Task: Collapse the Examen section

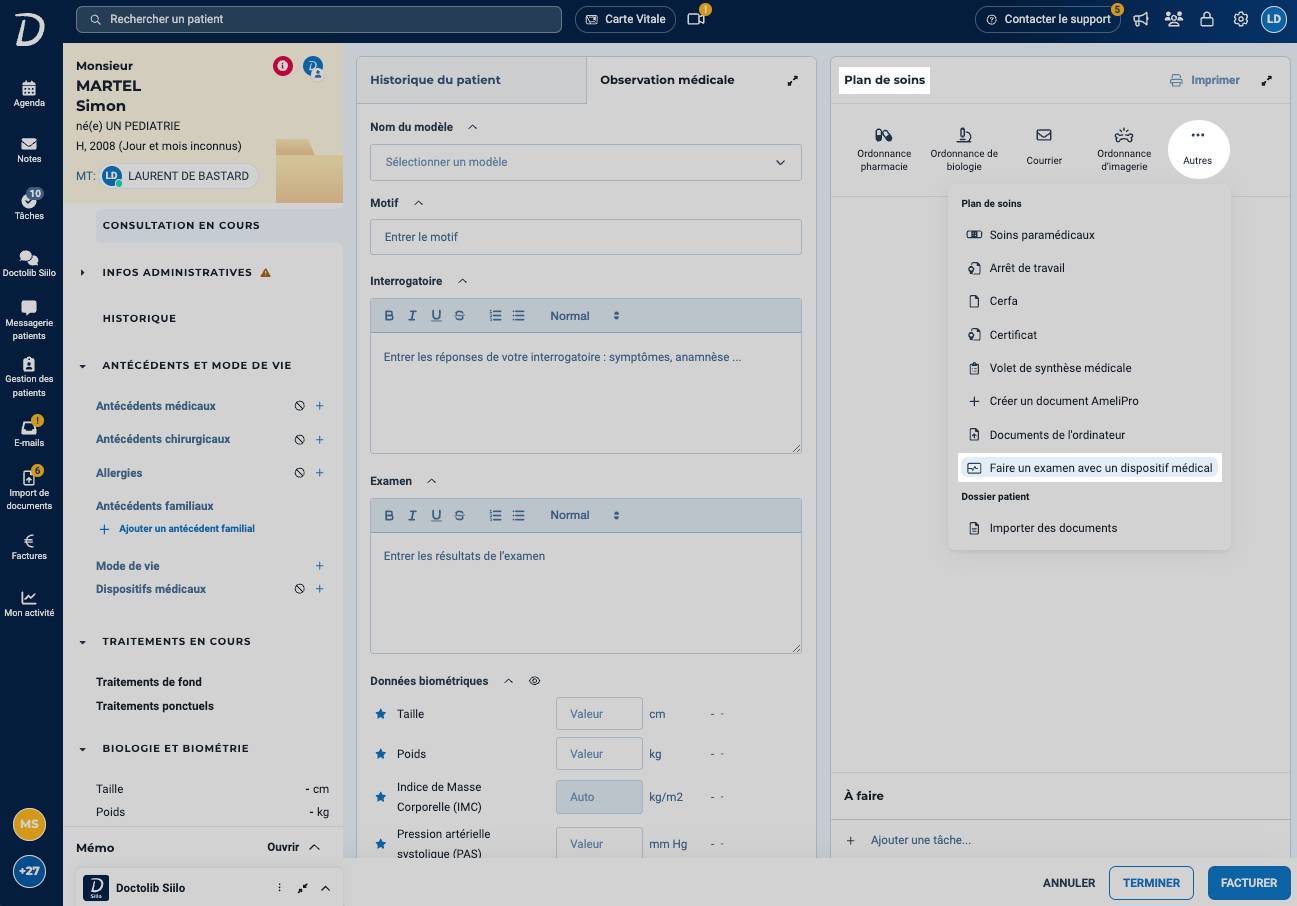Action: pos(432,481)
